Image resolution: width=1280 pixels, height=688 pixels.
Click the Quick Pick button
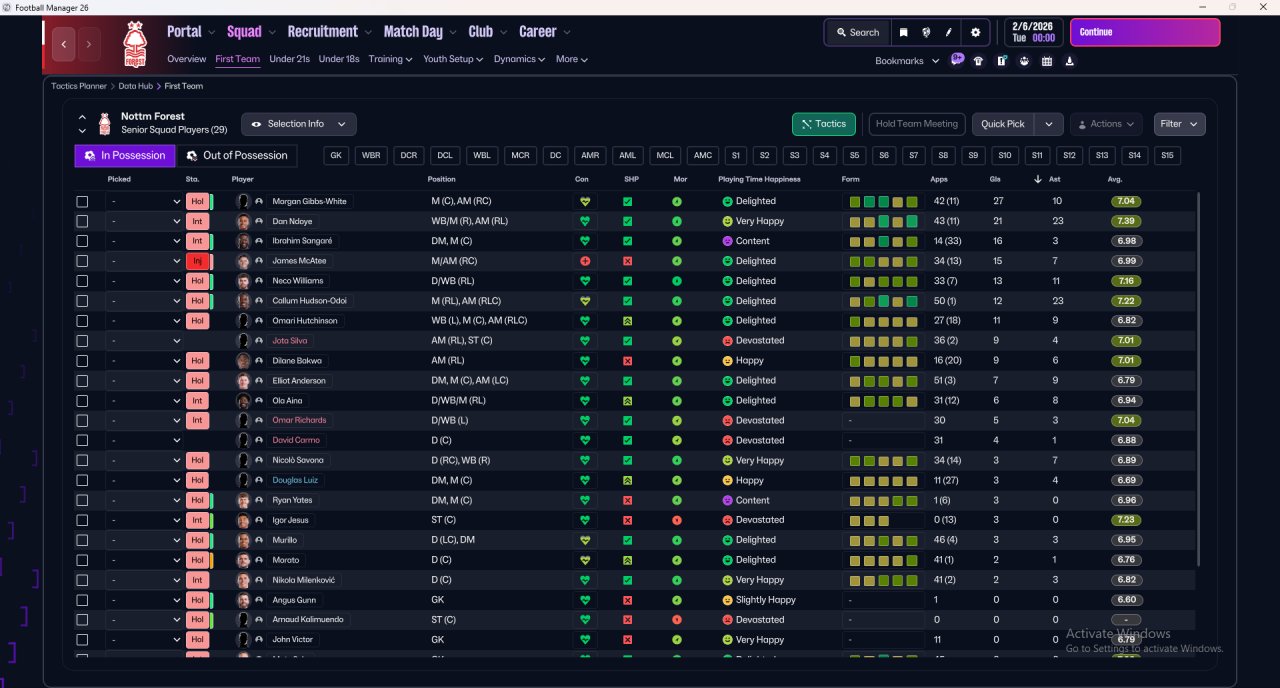(x=1003, y=124)
